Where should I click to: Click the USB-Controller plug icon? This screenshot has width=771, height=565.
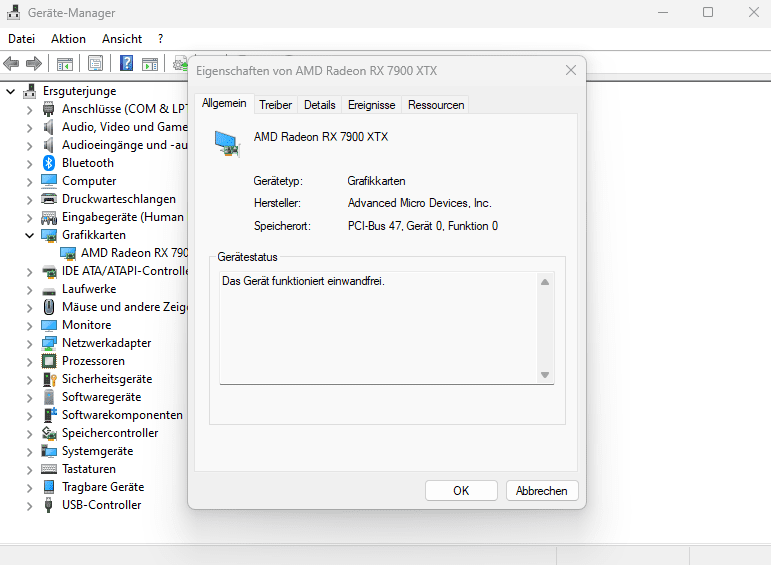[x=49, y=505]
